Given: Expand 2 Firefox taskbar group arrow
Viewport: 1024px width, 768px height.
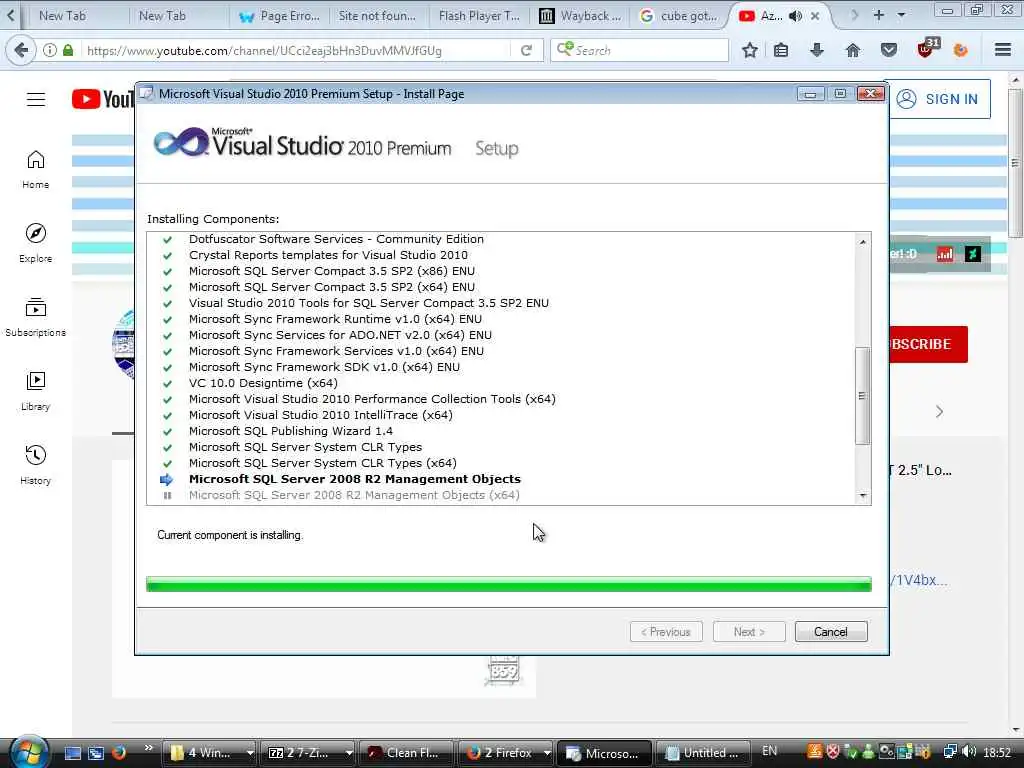Looking at the screenshot, I should pyautogui.click(x=547, y=753).
